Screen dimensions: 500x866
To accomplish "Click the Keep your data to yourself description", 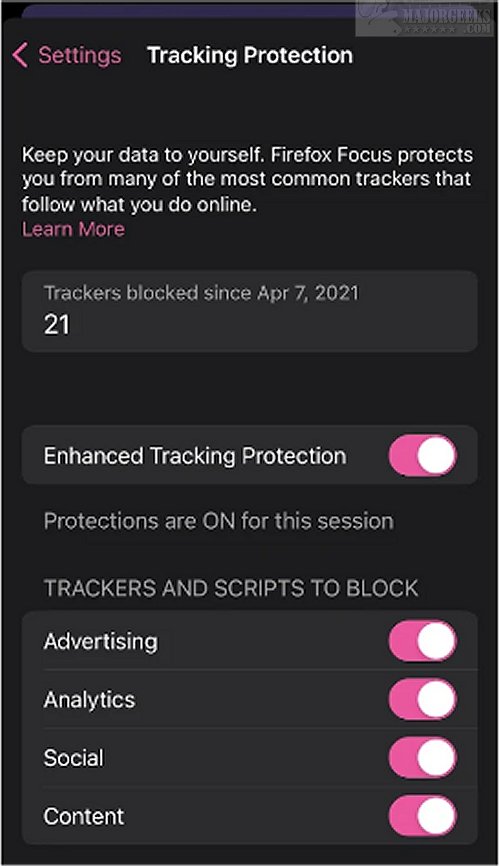I will coord(247,179).
